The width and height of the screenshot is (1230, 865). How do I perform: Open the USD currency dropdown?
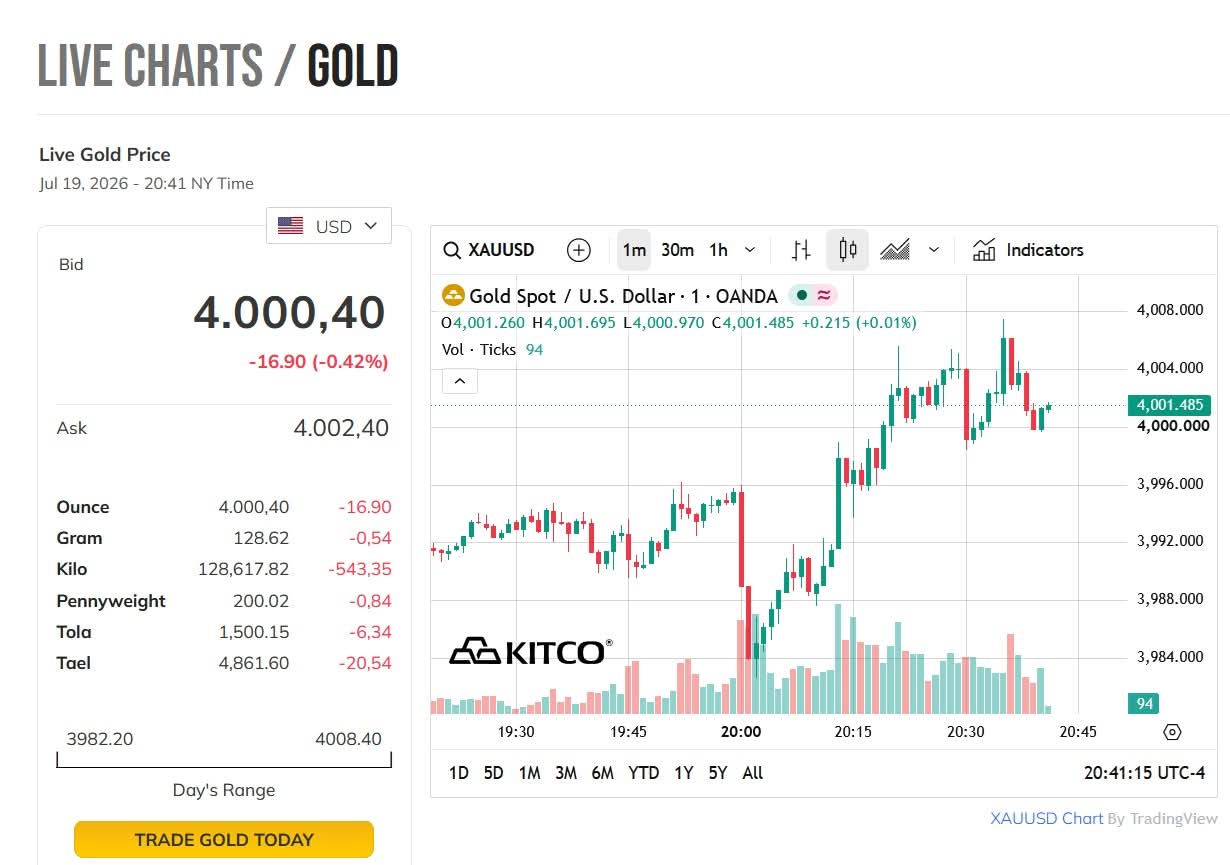click(329, 226)
